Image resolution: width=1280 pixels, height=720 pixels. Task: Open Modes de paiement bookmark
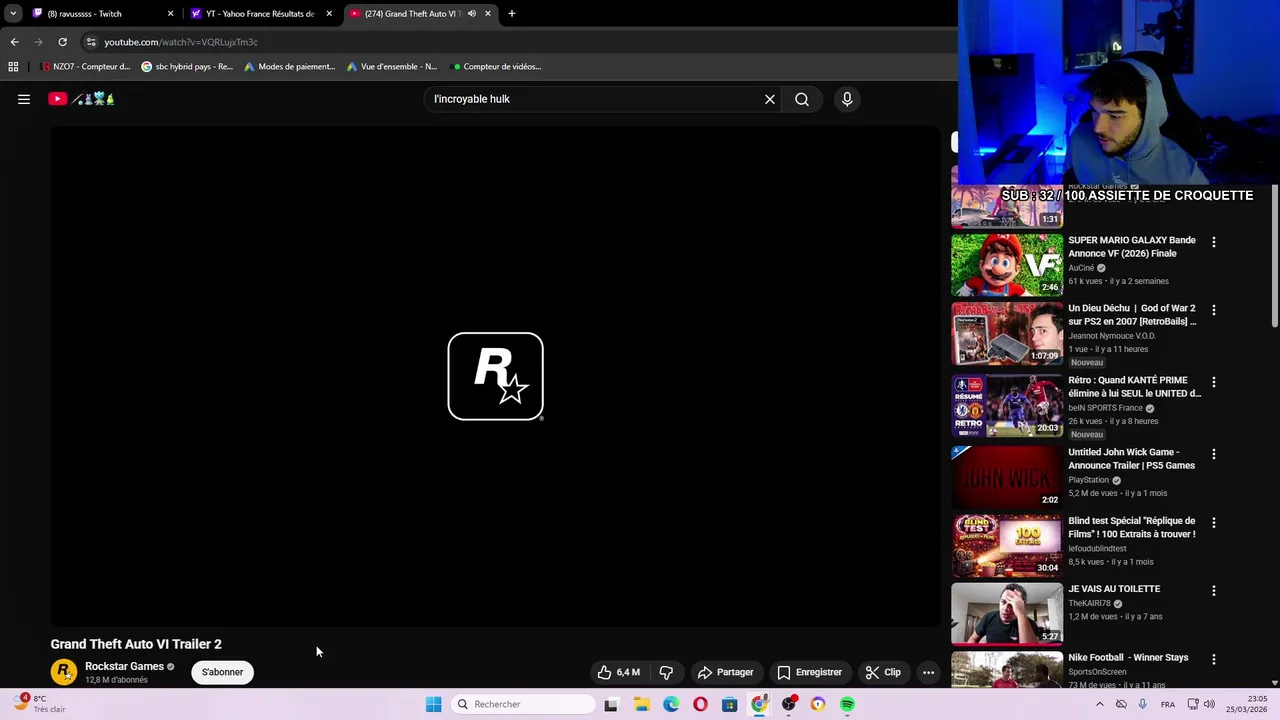tap(289, 67)
